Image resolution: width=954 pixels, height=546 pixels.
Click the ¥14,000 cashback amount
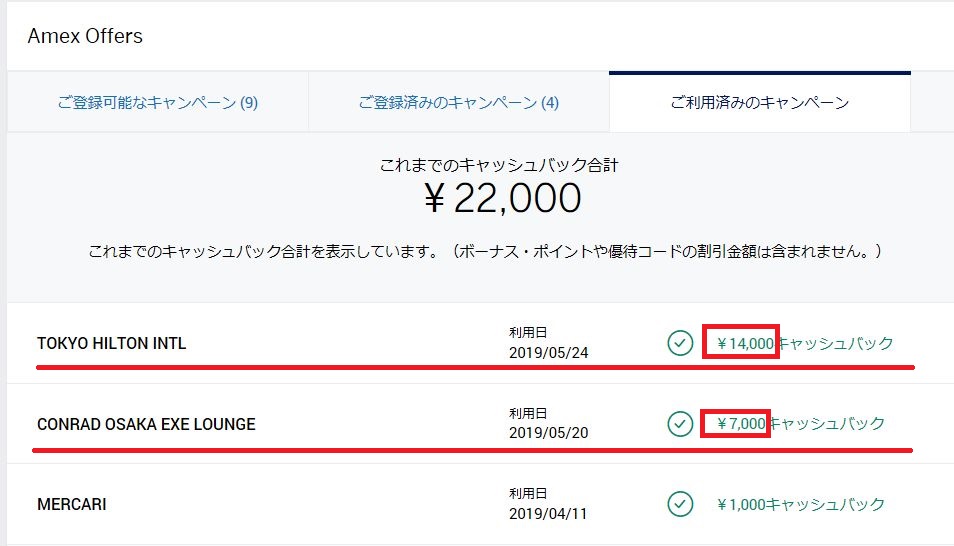(x=745, y=343)
